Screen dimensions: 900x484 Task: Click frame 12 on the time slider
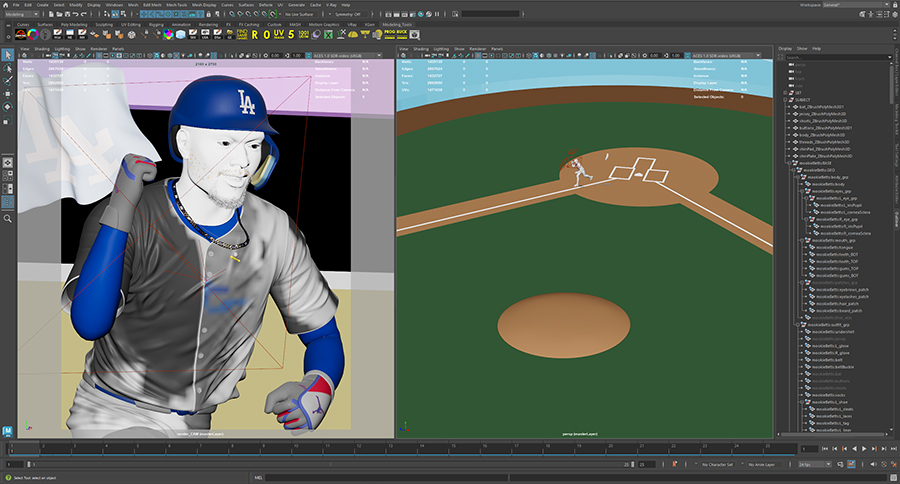(359, 448)
